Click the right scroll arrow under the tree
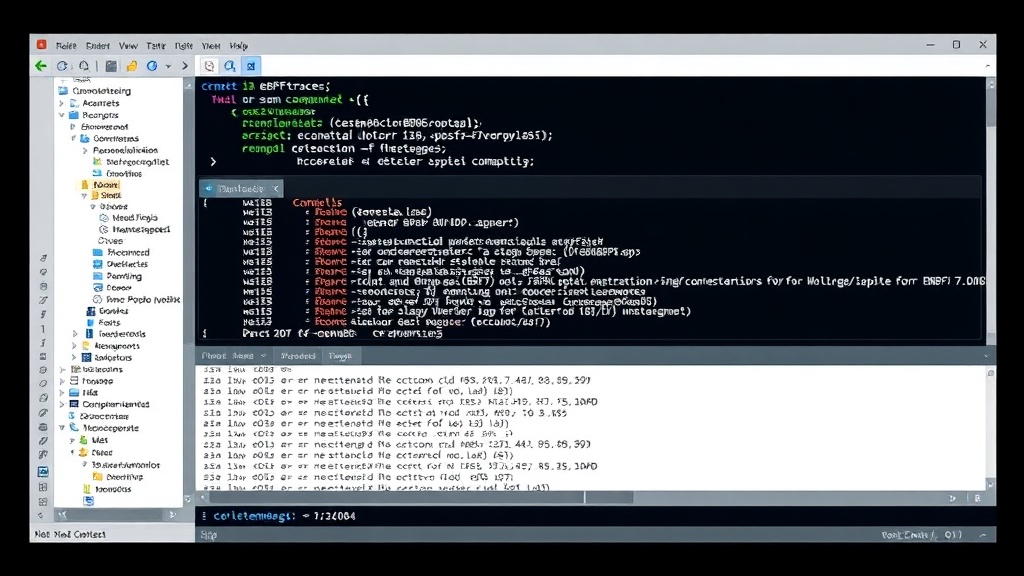The height and width of the screenshot is (576, 1024). [172, 515]
